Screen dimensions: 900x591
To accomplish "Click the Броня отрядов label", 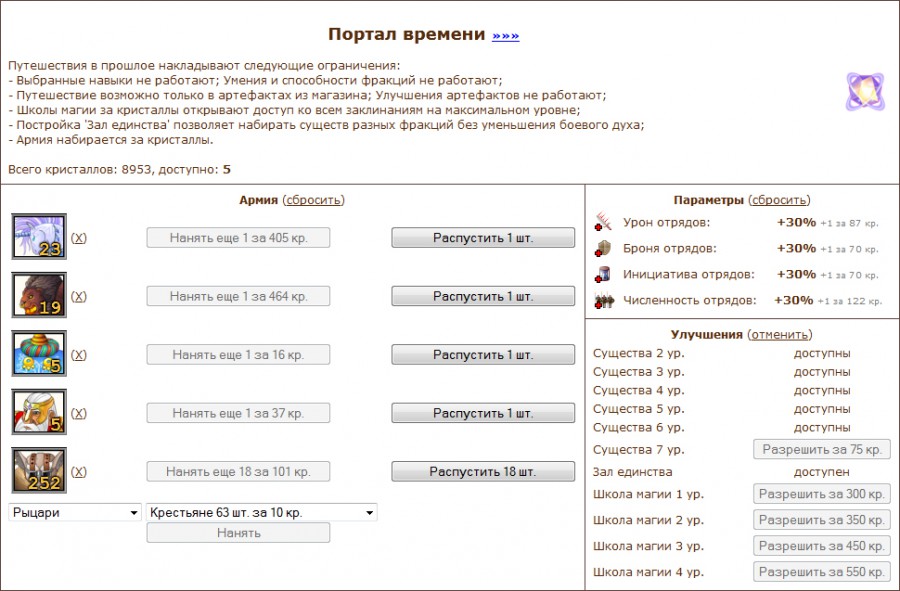I will (x=670, y=248).
